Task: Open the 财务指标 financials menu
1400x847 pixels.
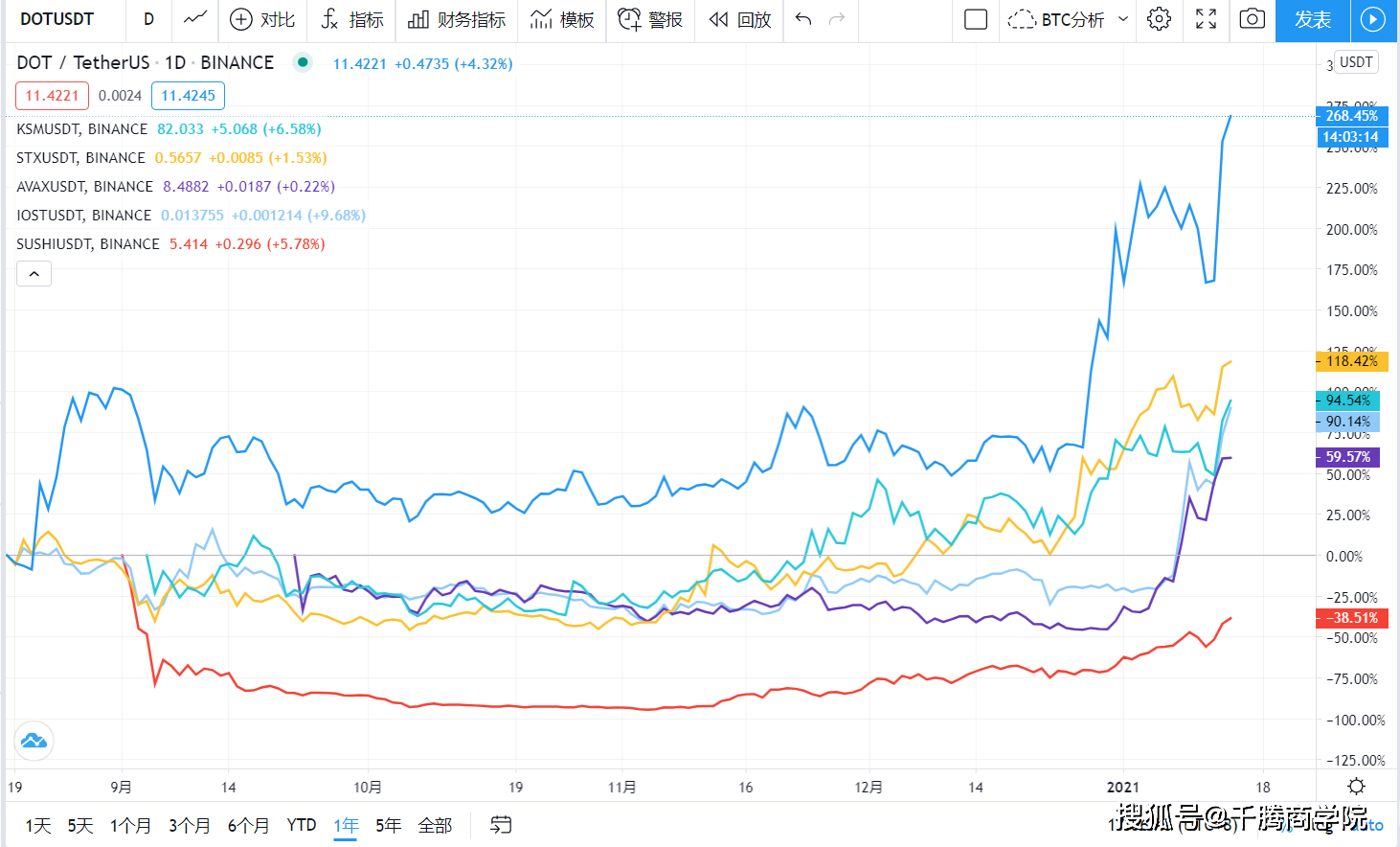Action: [x=457, y=19]
